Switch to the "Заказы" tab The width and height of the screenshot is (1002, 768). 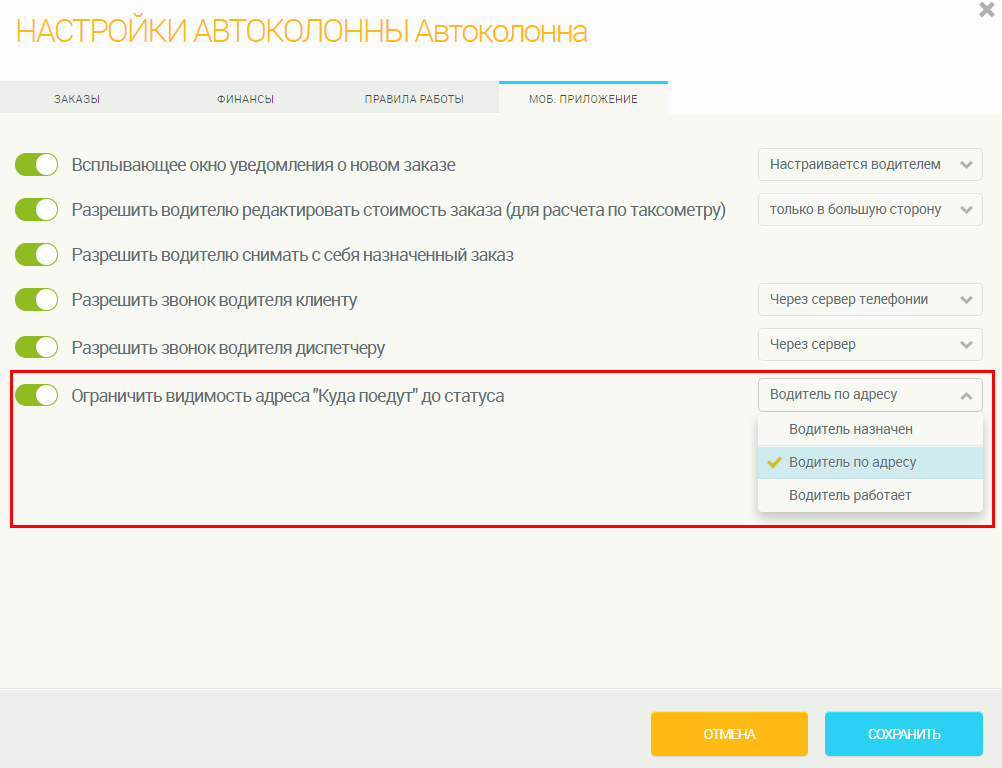pyautogui.click(x=77, y=99)
